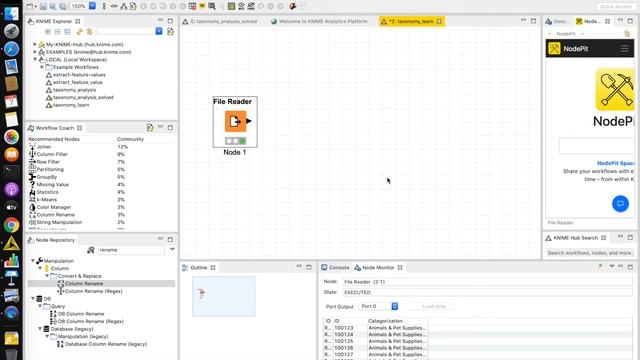Click String Manipulation recommended node
Image resolution: width=640 pixels, height=360 pixels.
click(59, 222)
